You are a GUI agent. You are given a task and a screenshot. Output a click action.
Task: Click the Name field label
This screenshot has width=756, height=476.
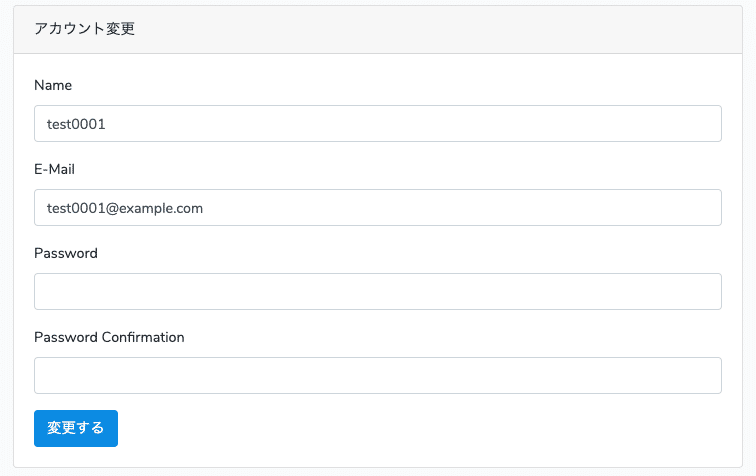[x=53, y=86]
